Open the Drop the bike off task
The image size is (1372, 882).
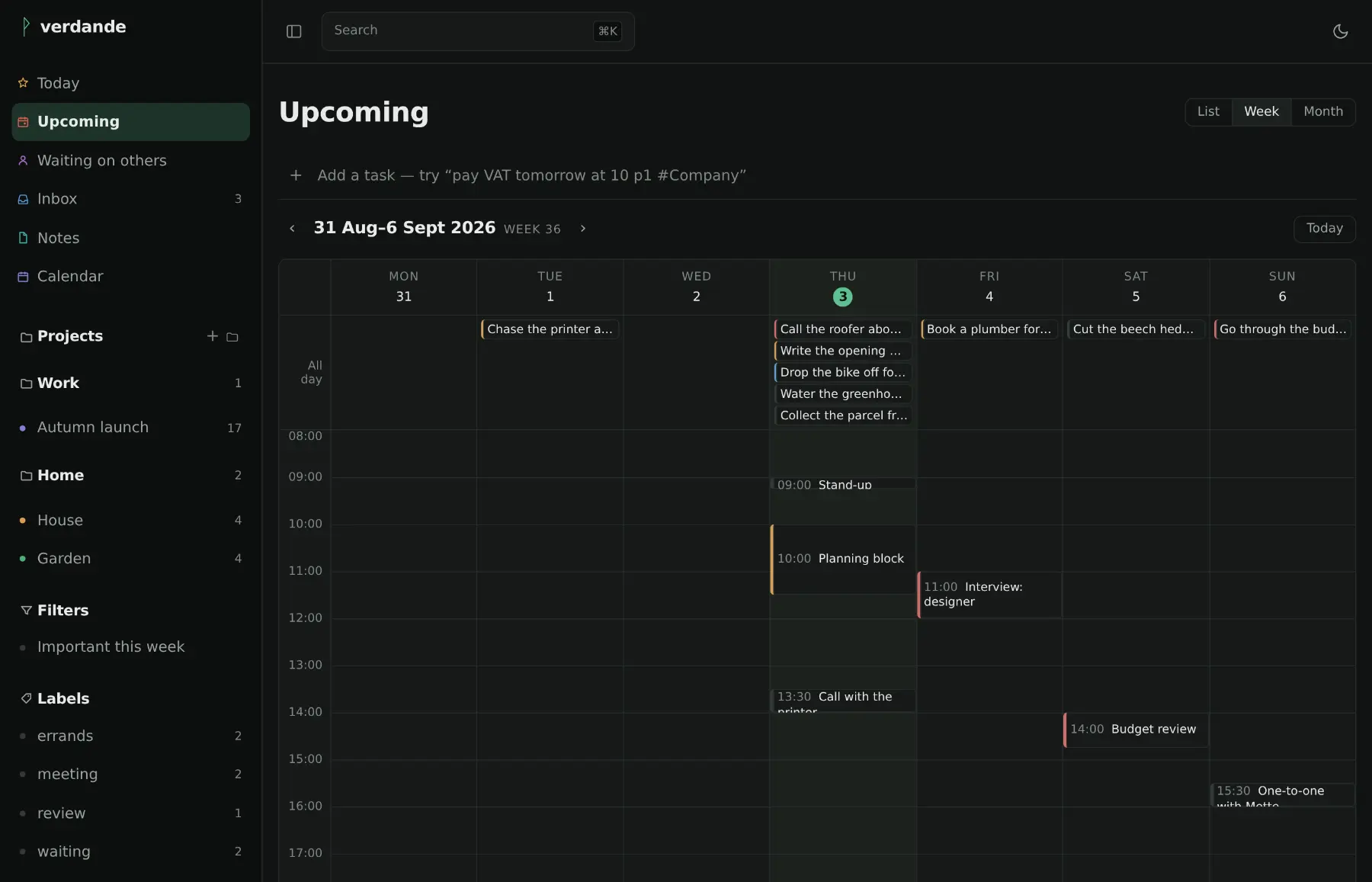[x=842, y=372]
